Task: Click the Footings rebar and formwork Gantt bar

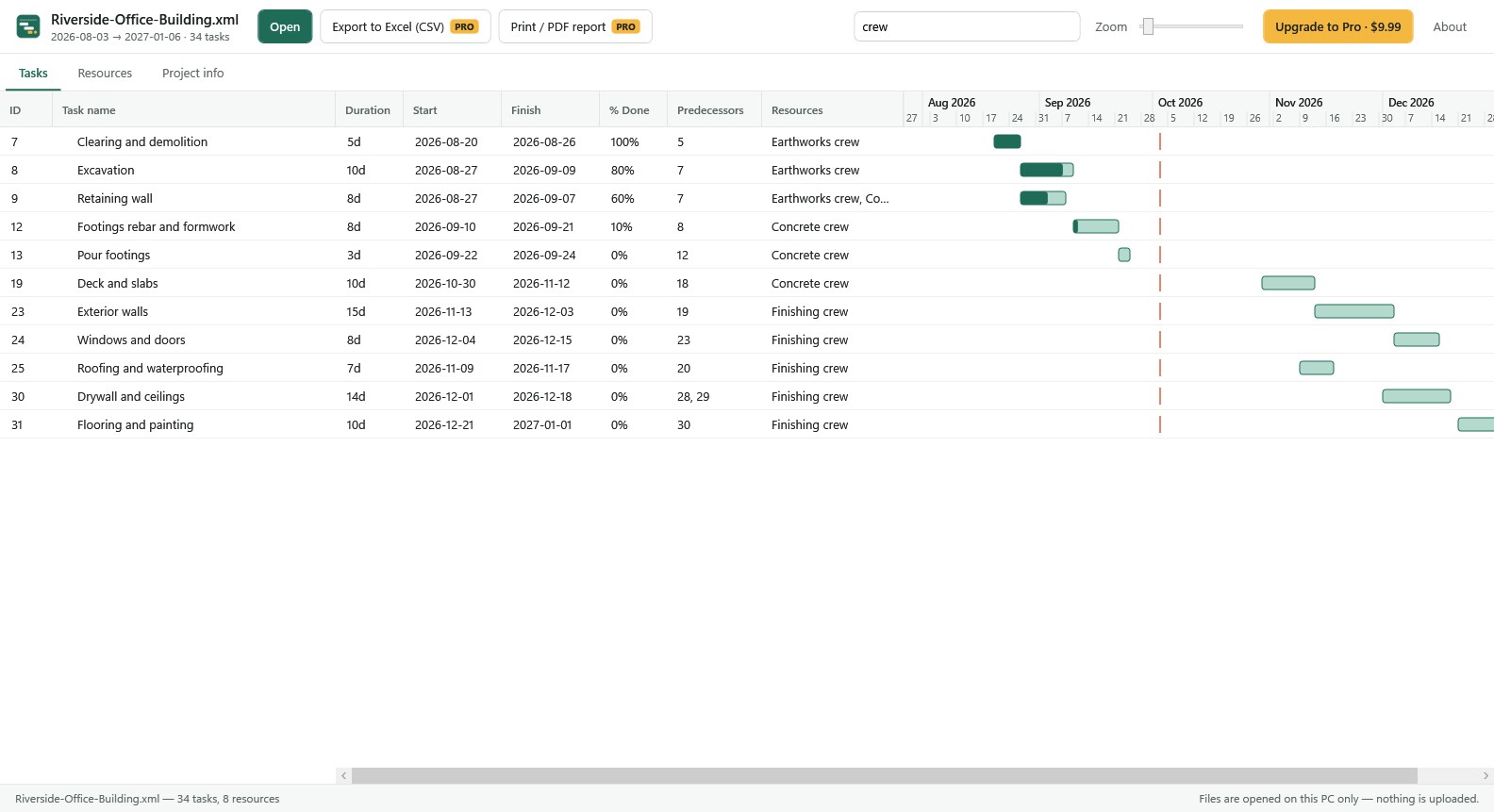Action: [1096, 226]
